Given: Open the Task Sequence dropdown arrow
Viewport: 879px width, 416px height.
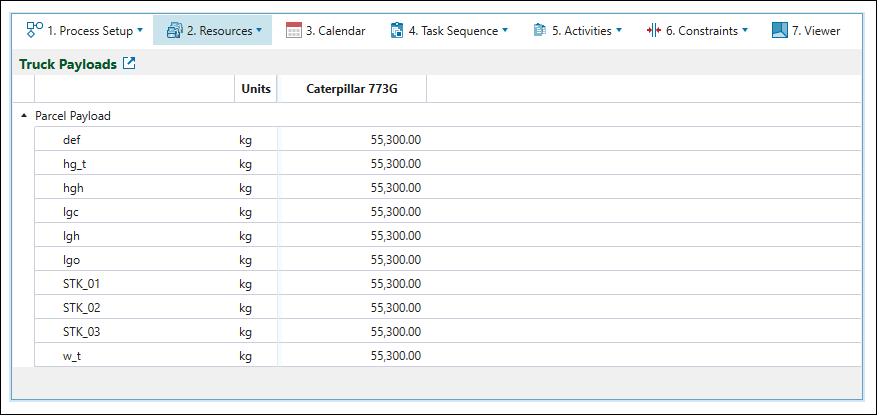Looking at the screenshot, I should coord(505,30).
